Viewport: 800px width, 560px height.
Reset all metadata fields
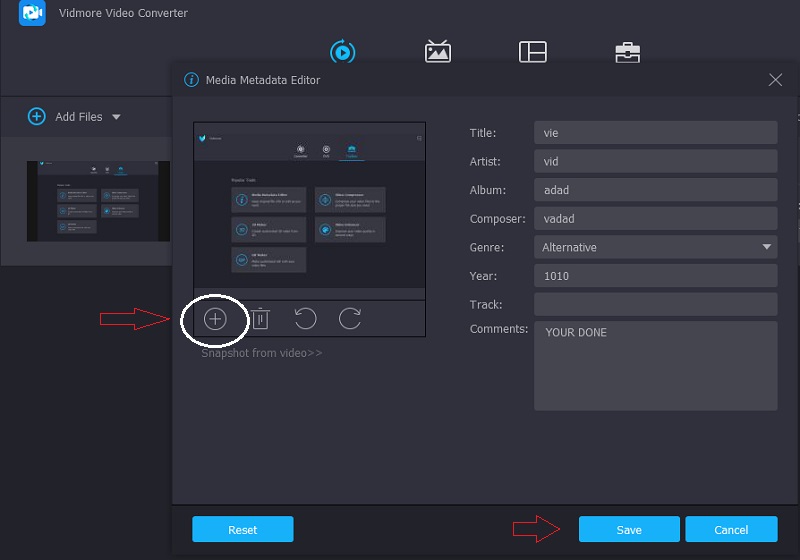[242, 530]
